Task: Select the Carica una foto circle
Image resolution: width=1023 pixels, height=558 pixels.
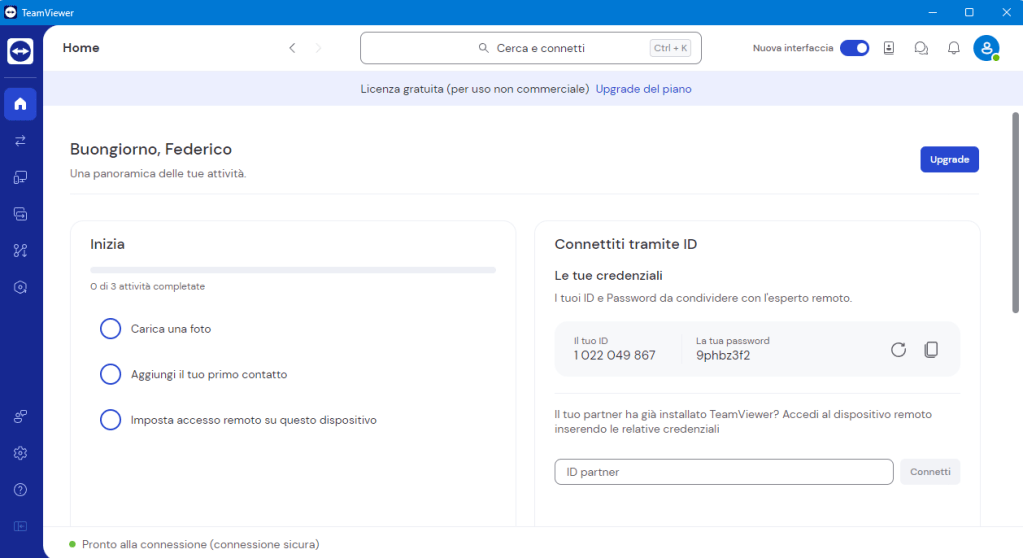Action: 110,328
